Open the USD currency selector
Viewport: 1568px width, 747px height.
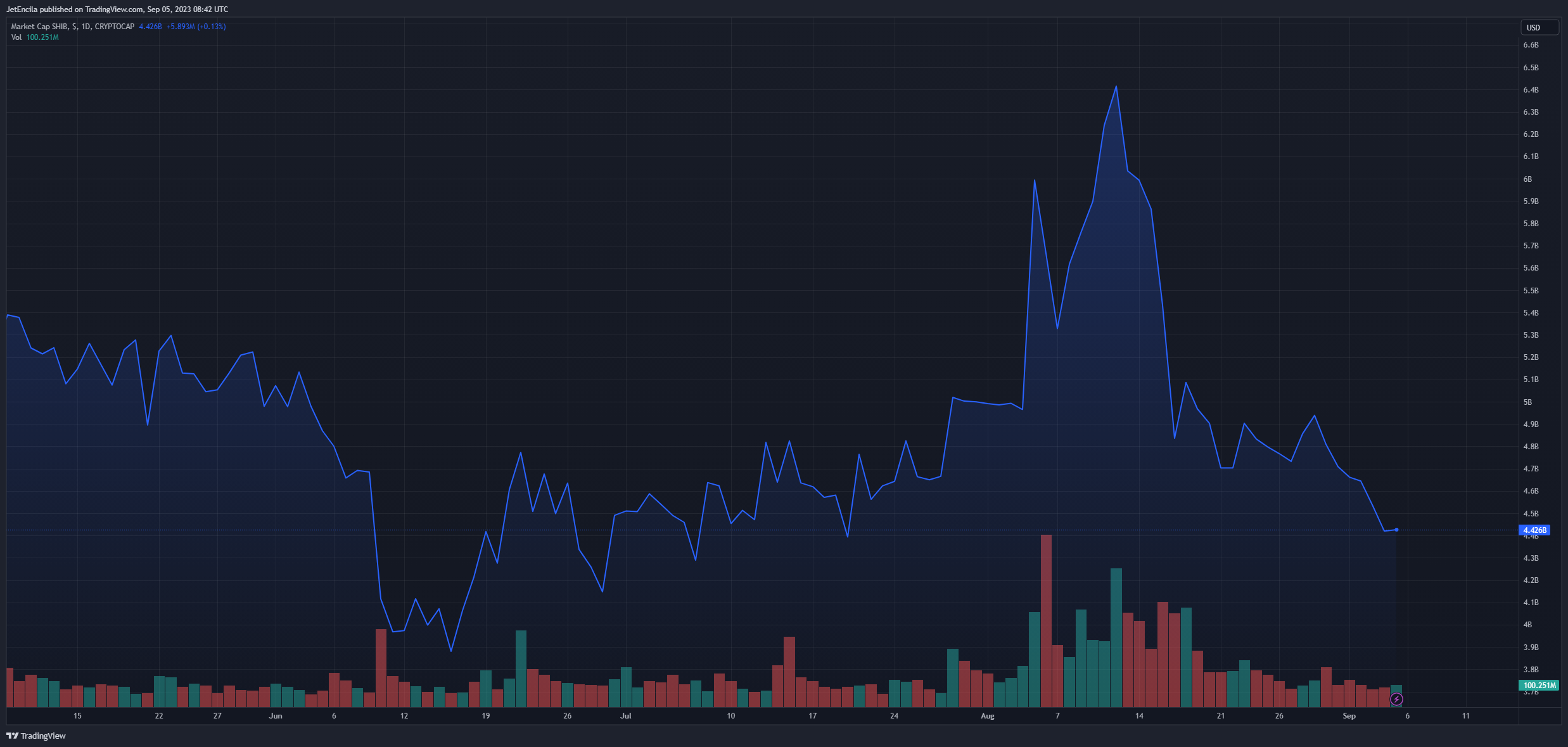[1539, 27]
